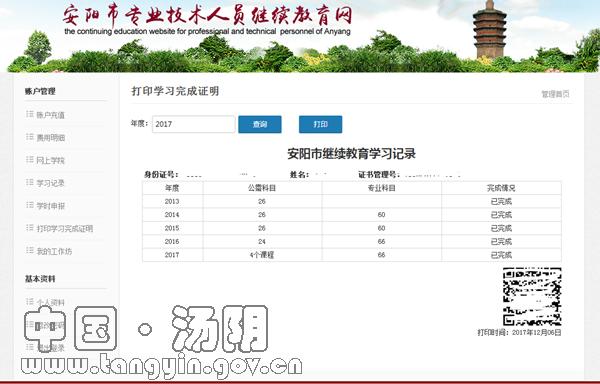This screenshot has width=600, height=384.
Task: Click the list icon beside 费用明细
Action: coord(29,137)
